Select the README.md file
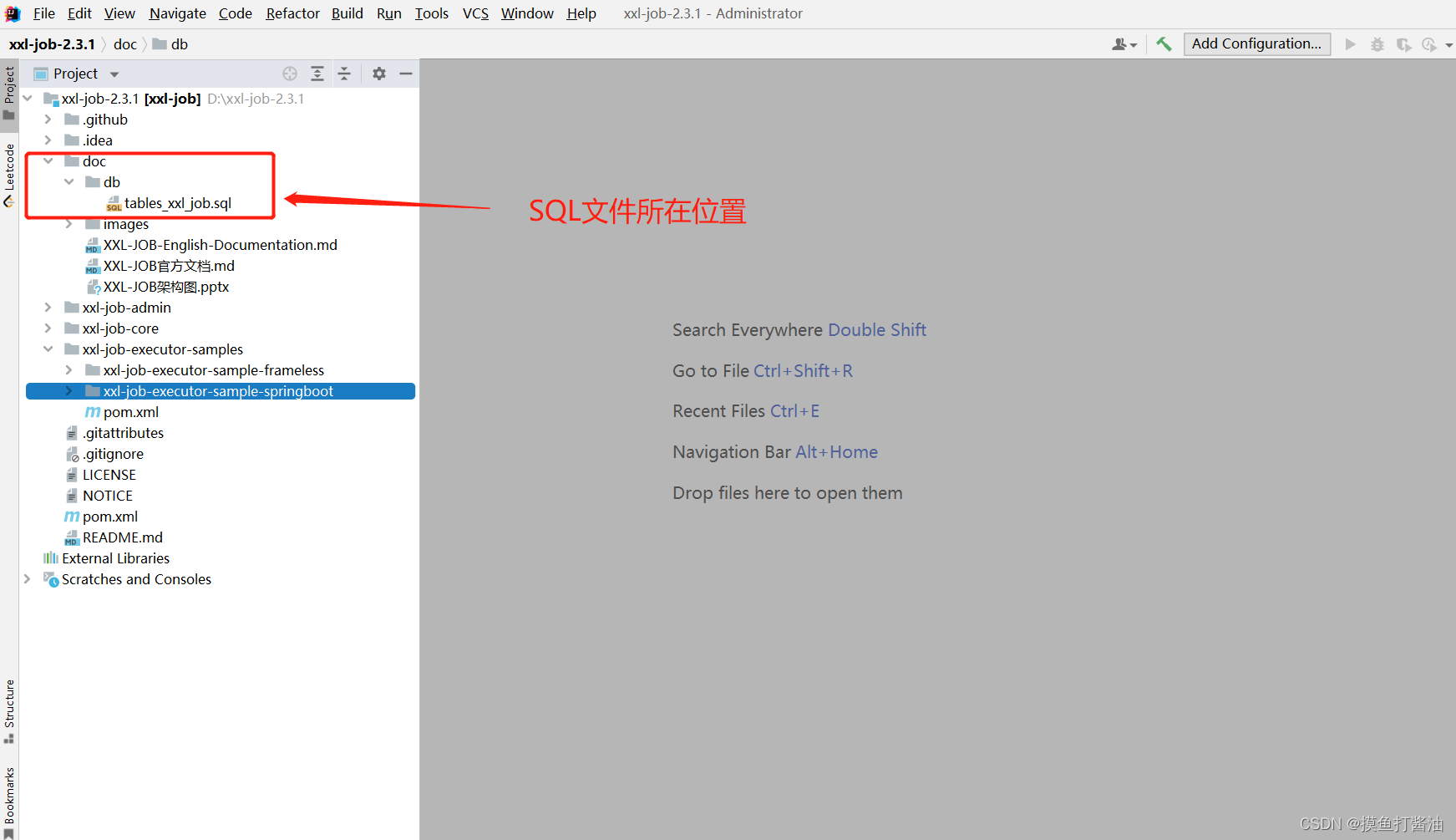Image resolution: width=1456 pixels, height=840 pixels. [x=122, y=537]
